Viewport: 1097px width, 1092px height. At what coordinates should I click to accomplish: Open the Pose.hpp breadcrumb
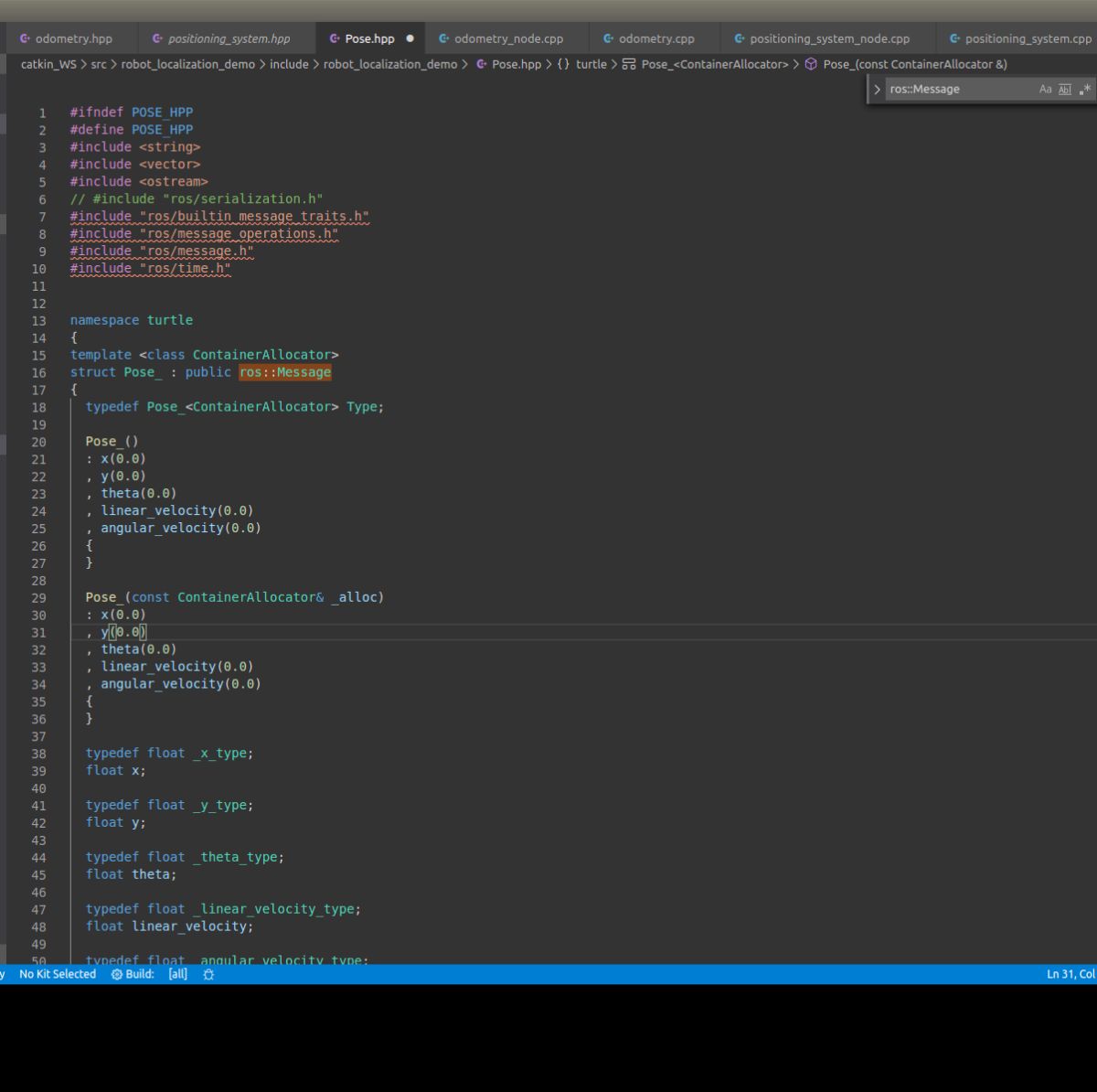tap(517, 64)
